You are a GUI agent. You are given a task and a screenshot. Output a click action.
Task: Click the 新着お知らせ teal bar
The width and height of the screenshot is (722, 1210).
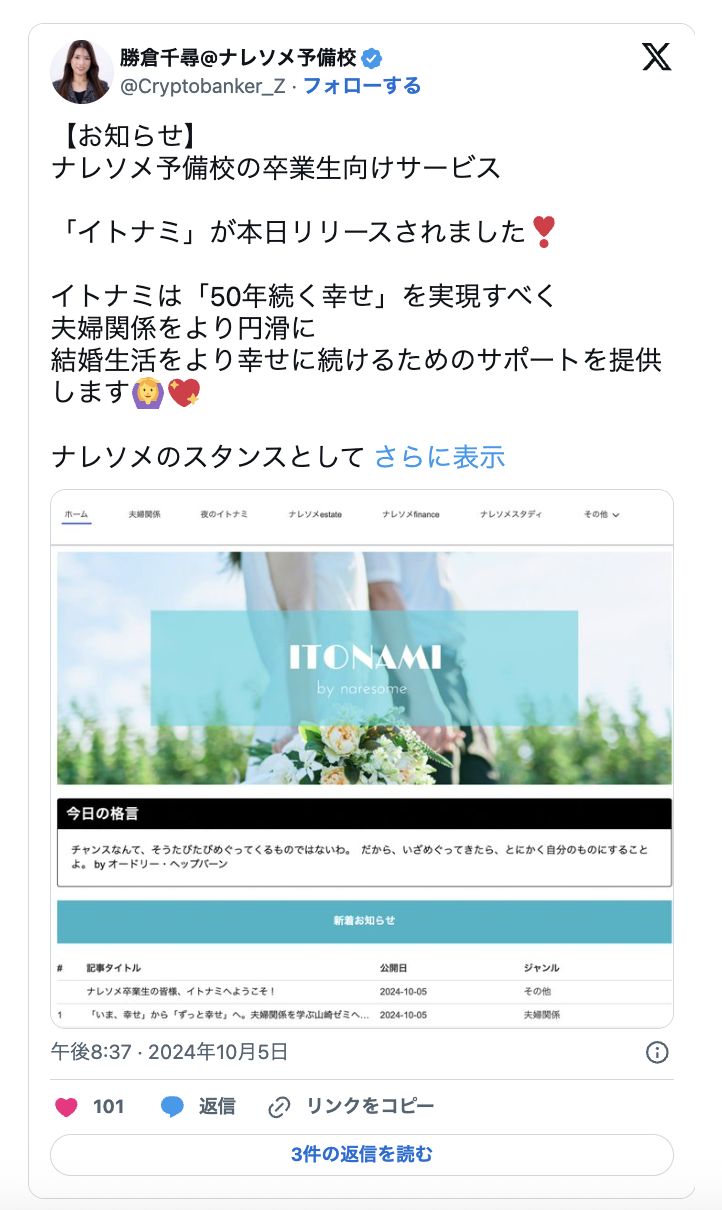coord(364,921)
